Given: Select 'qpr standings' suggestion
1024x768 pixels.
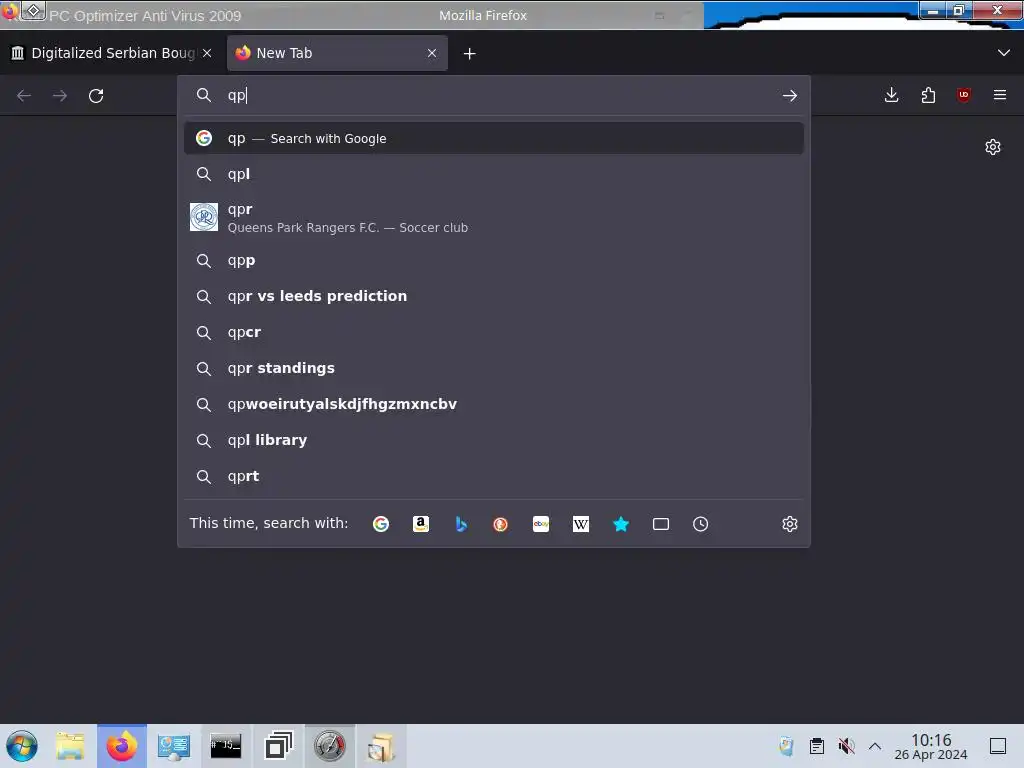Looking at the screenshot, I should (x=494, y=368).
